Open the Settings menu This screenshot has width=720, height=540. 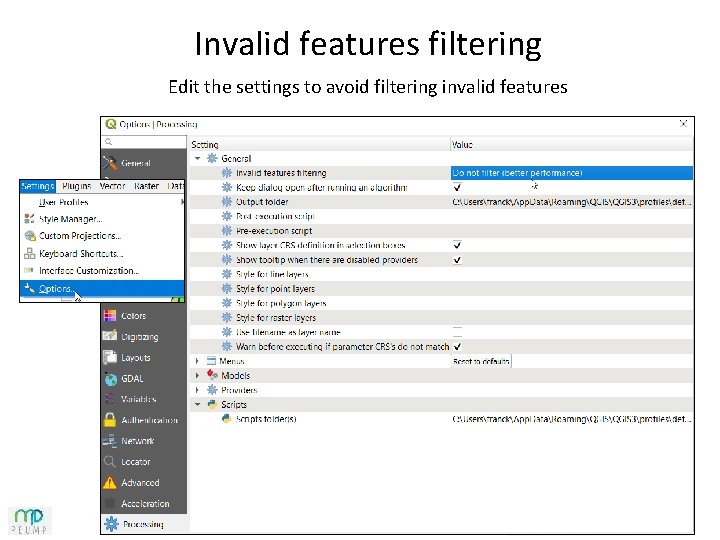pos(38,186)
